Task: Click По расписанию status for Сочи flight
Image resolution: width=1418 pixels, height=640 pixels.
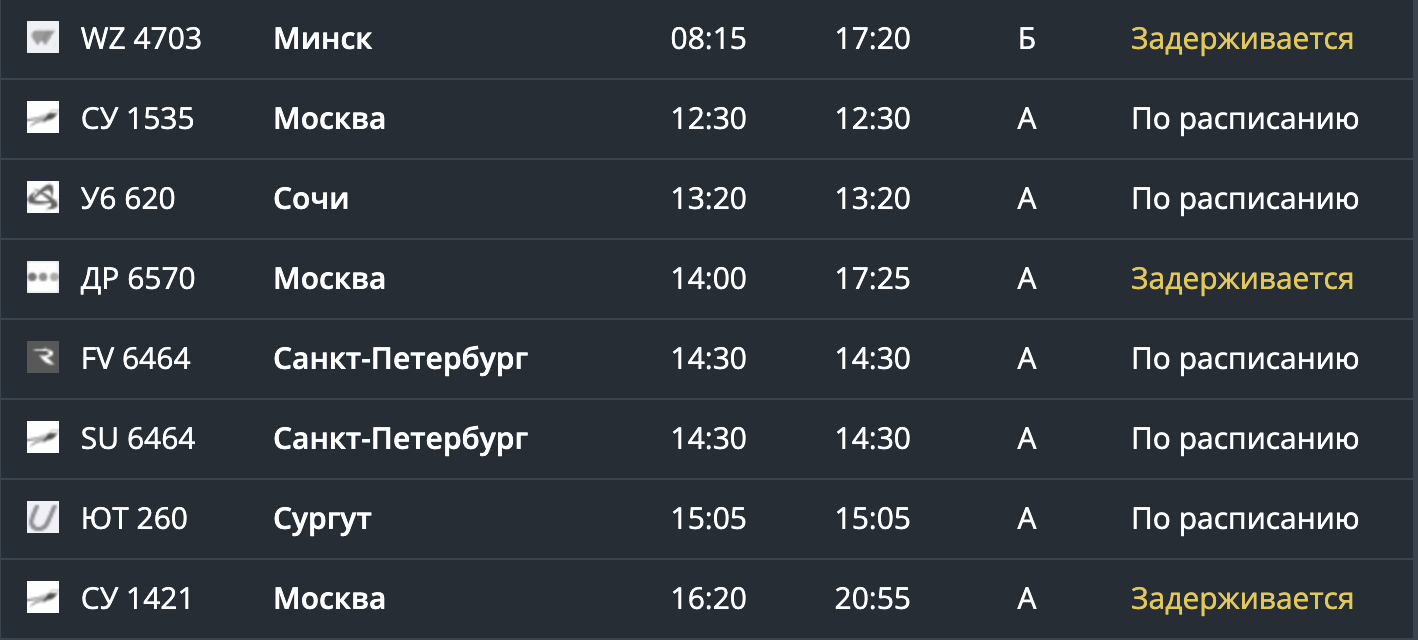Action: point(1245,200)
